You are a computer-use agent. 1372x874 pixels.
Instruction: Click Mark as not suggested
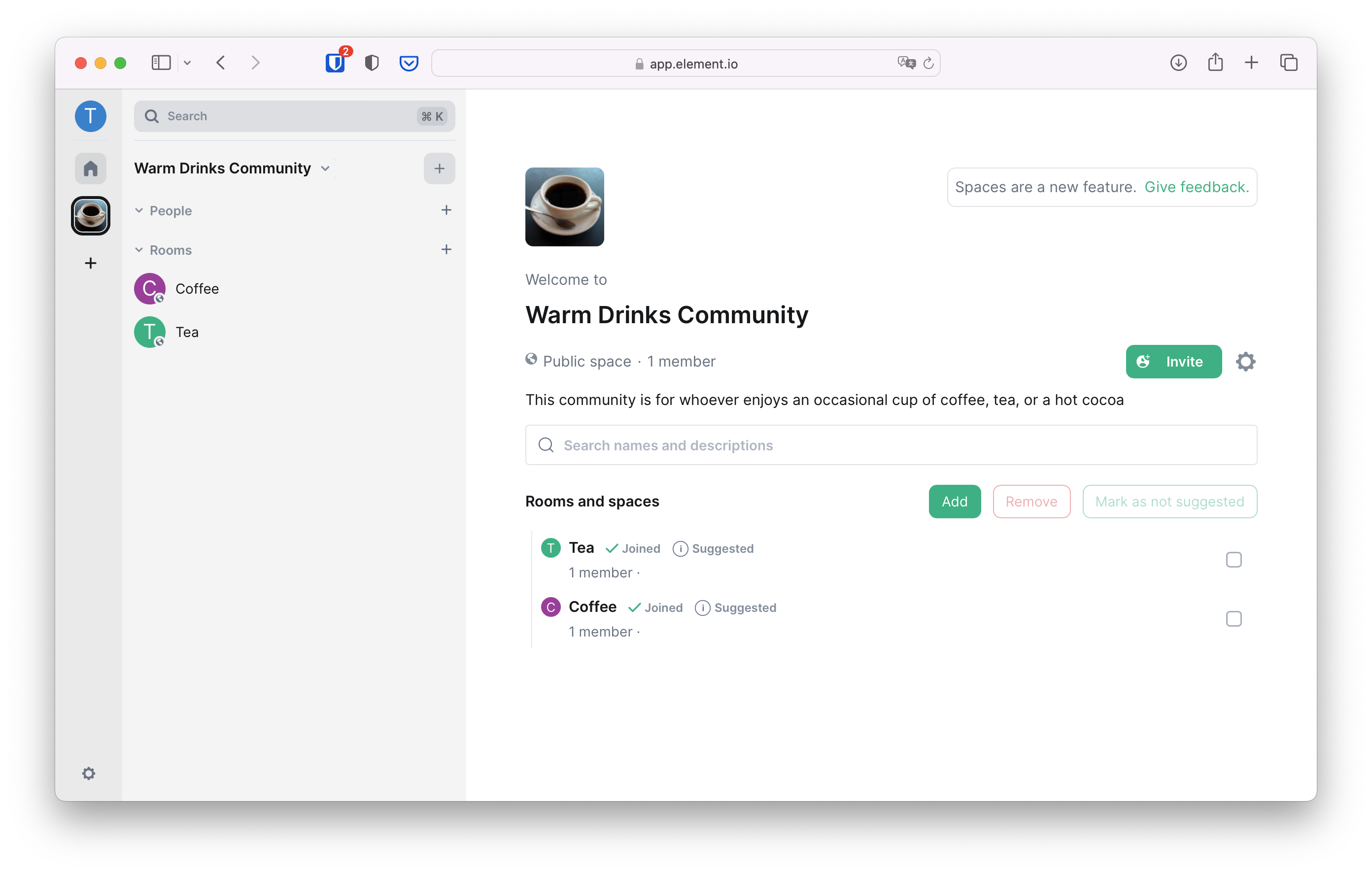(1169, 502)
